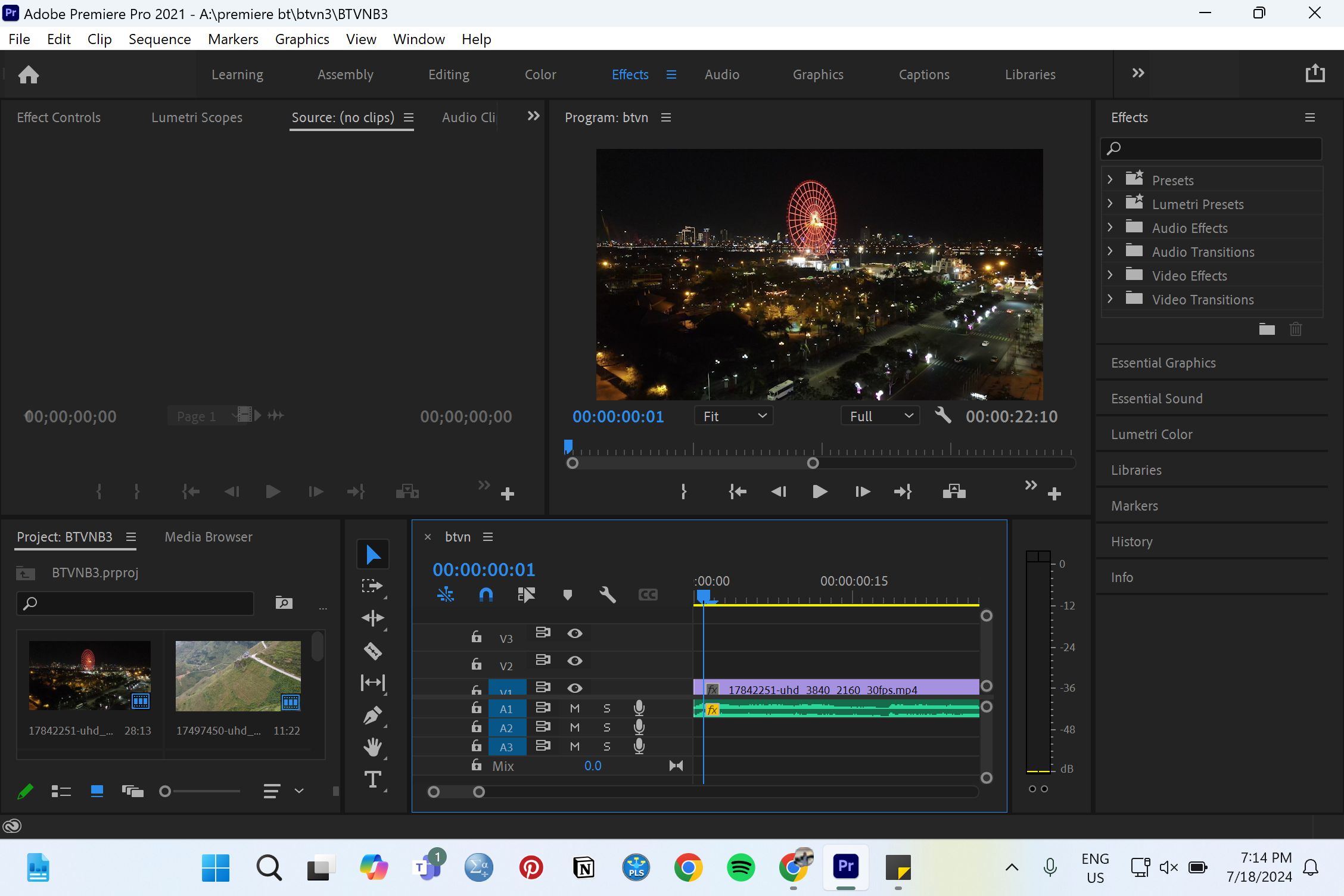Toggle V2 track output eye

[575, 661]
